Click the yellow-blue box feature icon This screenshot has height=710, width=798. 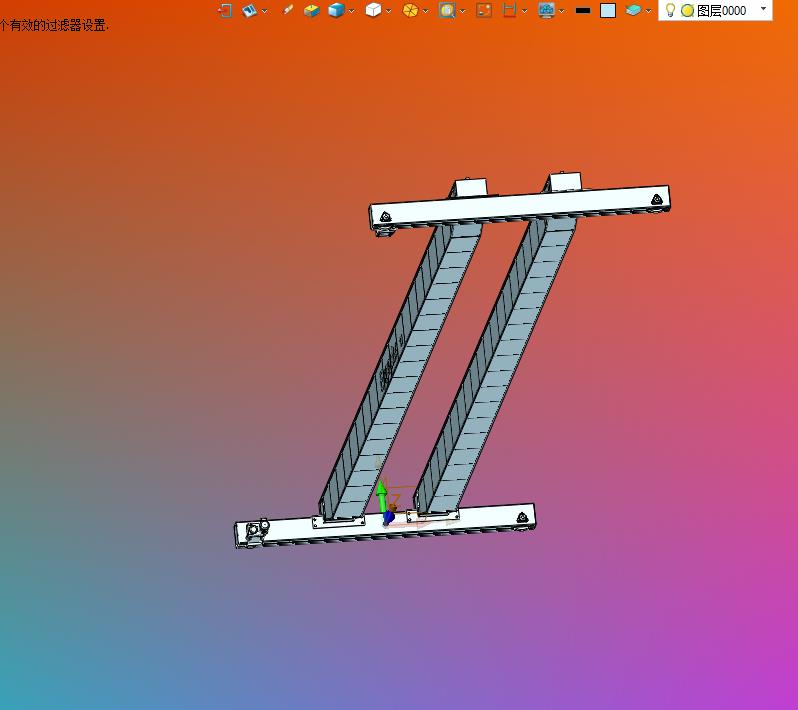click(x=311, y=10)
